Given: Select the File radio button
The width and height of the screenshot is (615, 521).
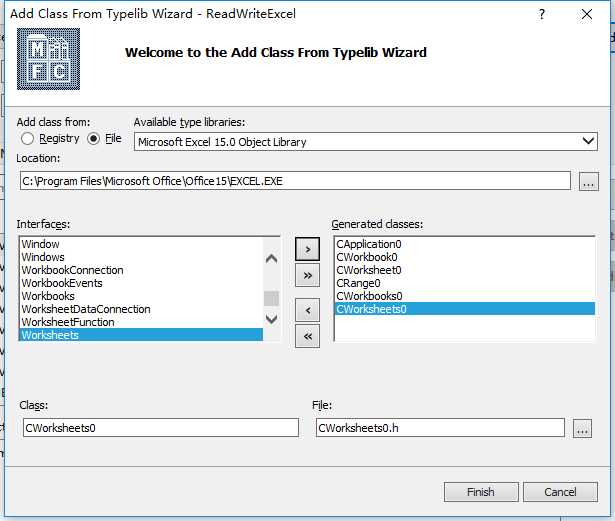Looking at the screenshot, I should point(104,138).
